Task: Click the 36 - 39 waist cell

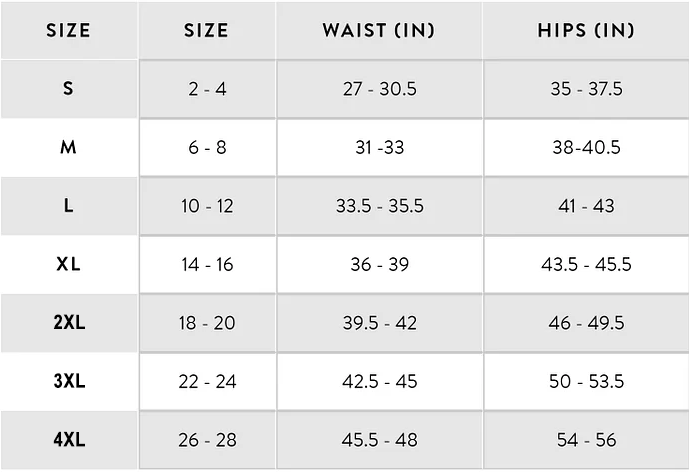Action: coord(379,265)
